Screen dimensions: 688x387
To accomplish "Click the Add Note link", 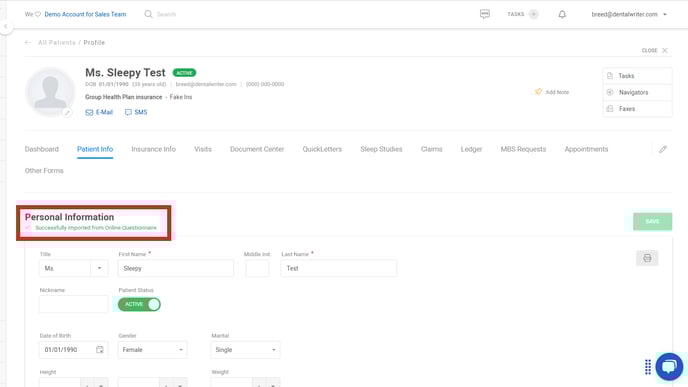I will (557, 92).
